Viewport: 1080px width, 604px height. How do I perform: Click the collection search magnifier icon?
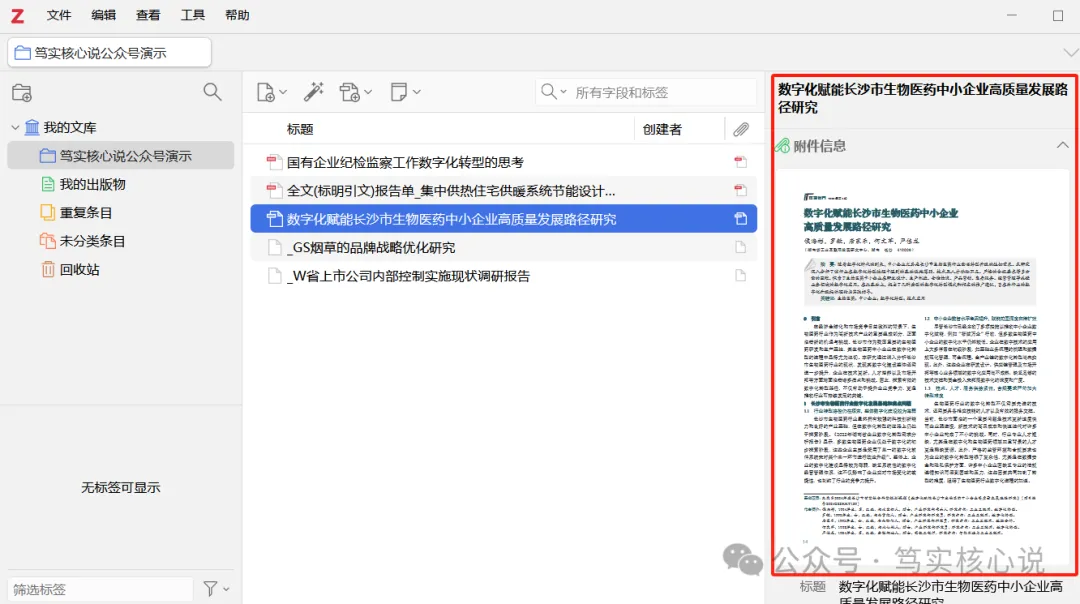(x=212, y=92)
